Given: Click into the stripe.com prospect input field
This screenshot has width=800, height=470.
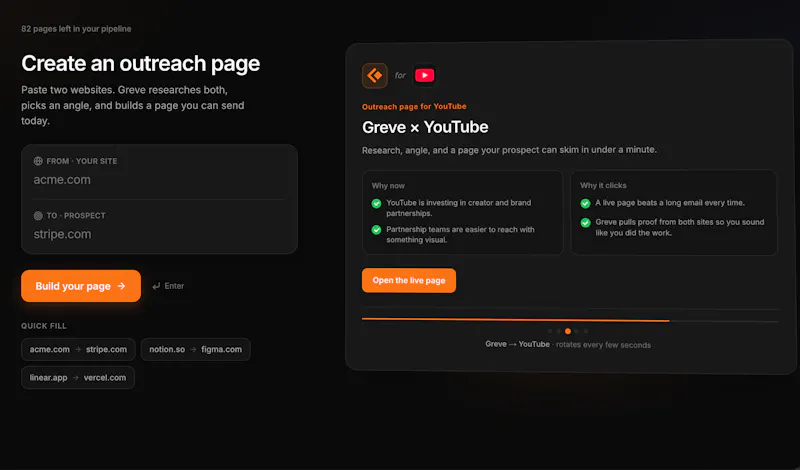Looking at the screenshot, I should pos(159,234).
